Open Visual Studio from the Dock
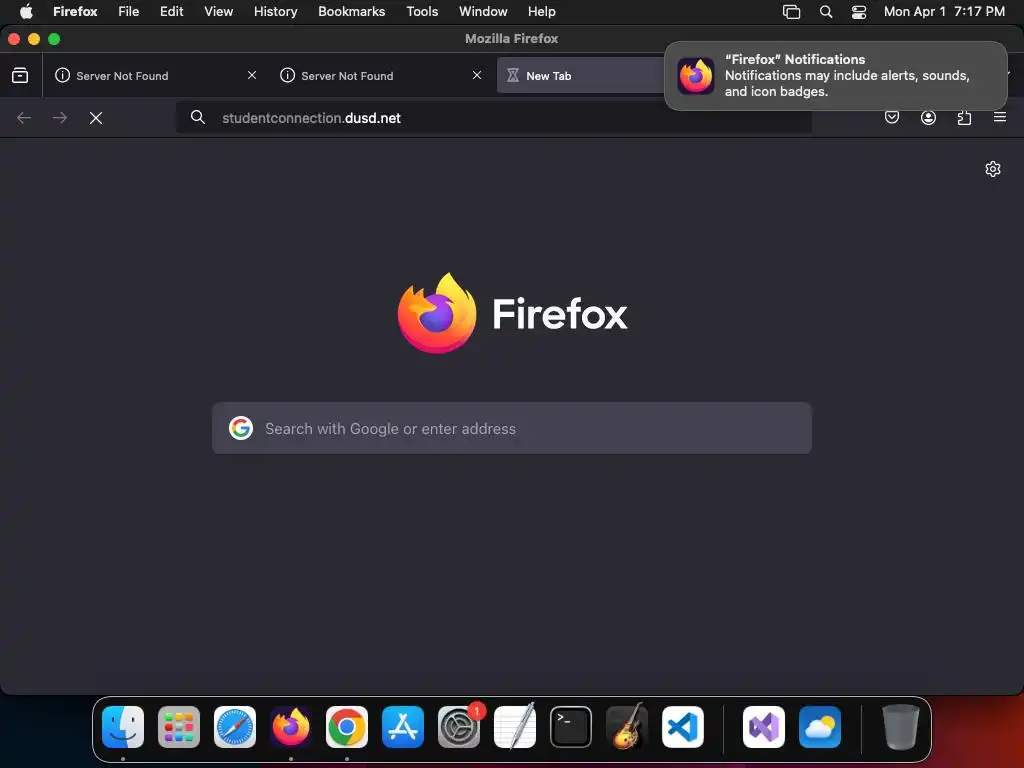 pos(764,727)
